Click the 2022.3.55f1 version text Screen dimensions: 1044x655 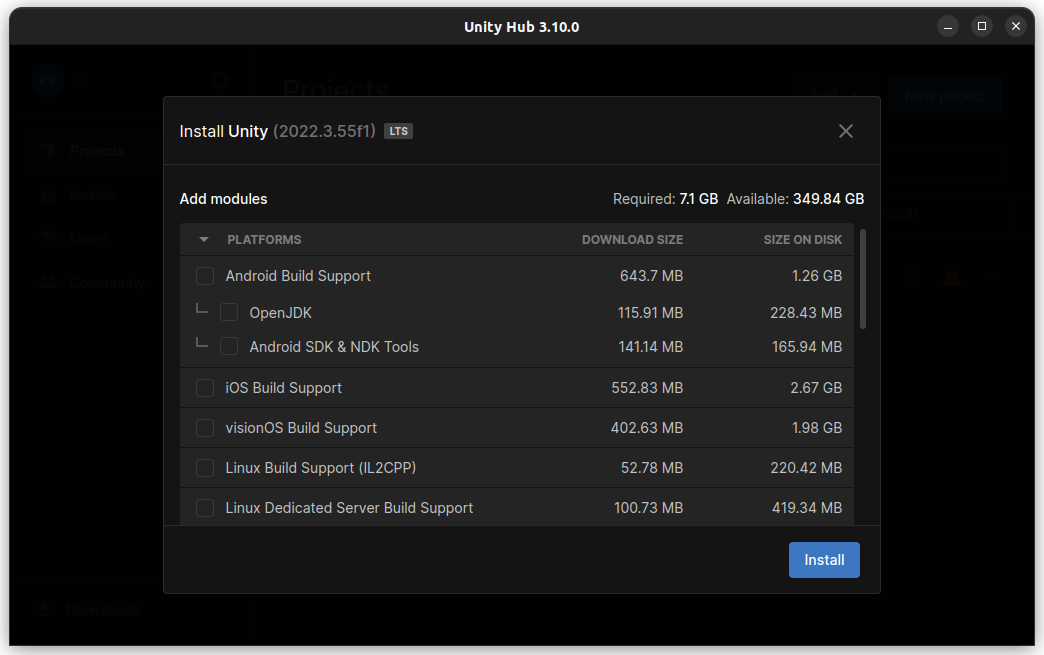click(x=324, y=131)
